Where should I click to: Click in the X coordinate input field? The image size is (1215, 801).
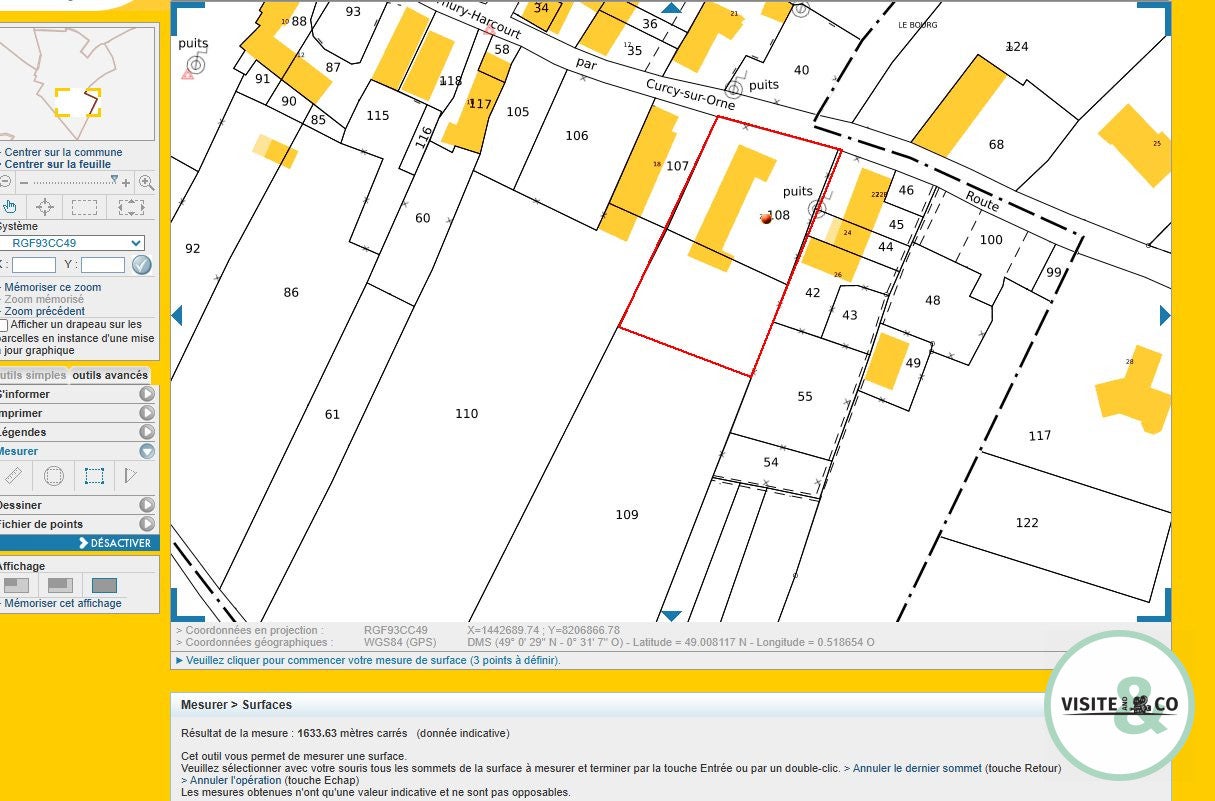tap(33, 265)
